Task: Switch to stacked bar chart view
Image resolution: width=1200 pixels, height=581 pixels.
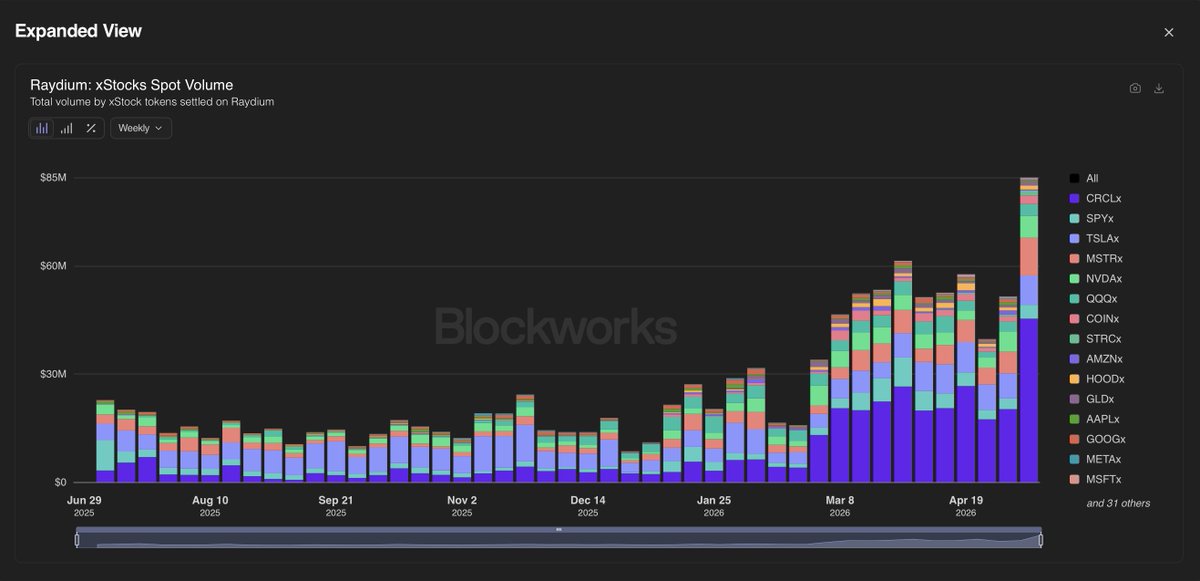Action: (x=42, y=128)
